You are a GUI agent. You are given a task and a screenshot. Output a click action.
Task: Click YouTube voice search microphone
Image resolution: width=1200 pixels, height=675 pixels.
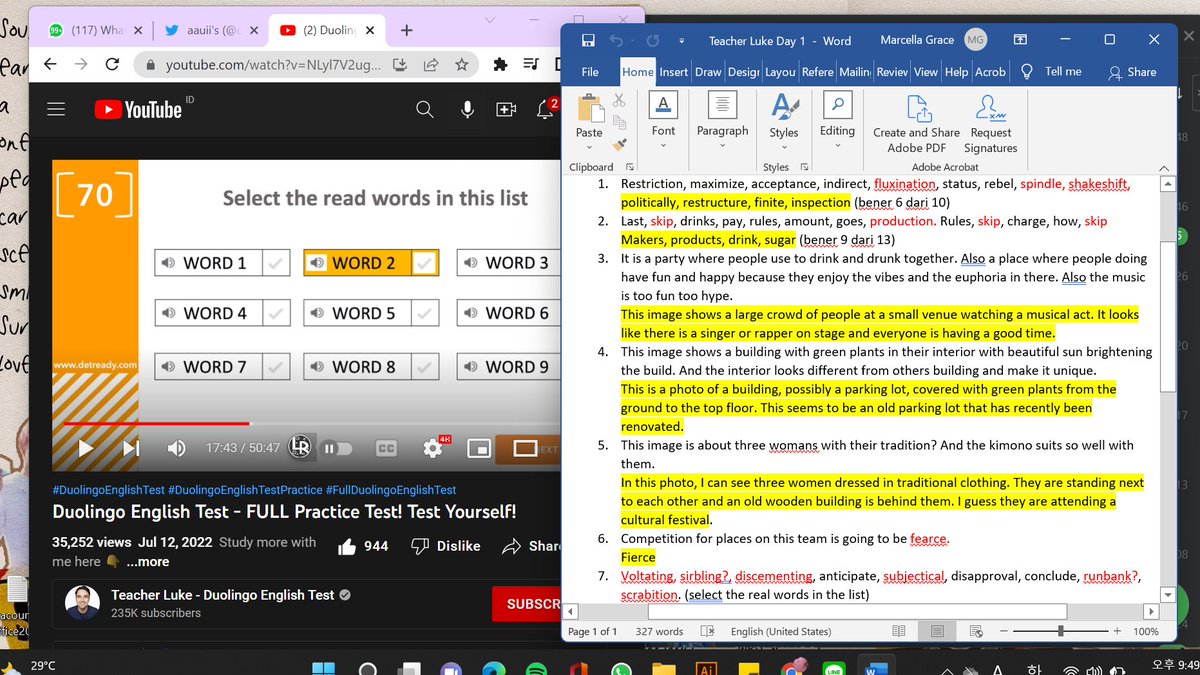click(x=467, y=110)
